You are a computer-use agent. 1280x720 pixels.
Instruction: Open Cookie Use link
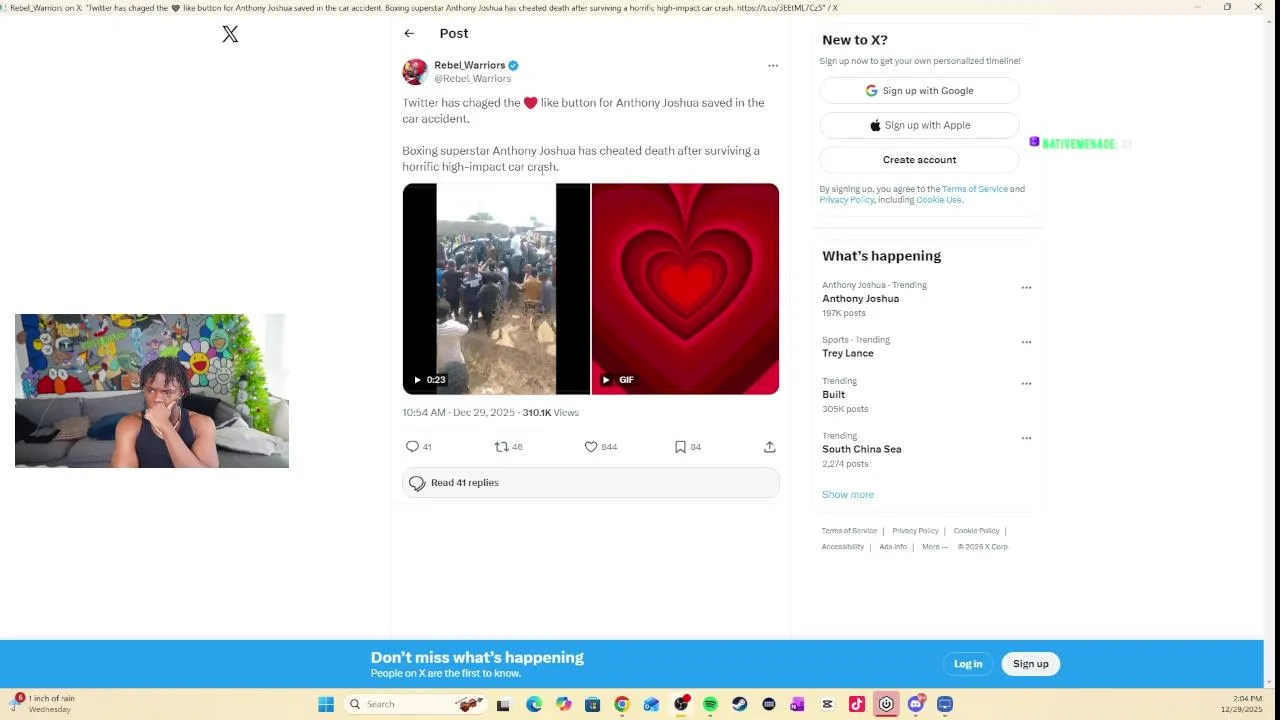939,200
